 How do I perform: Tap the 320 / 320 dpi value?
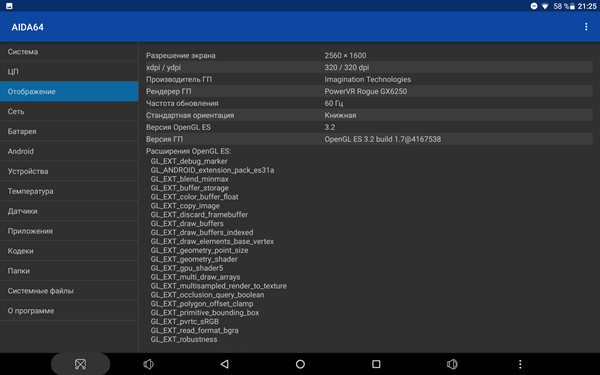pyautogui.click(x=347, y=67)
